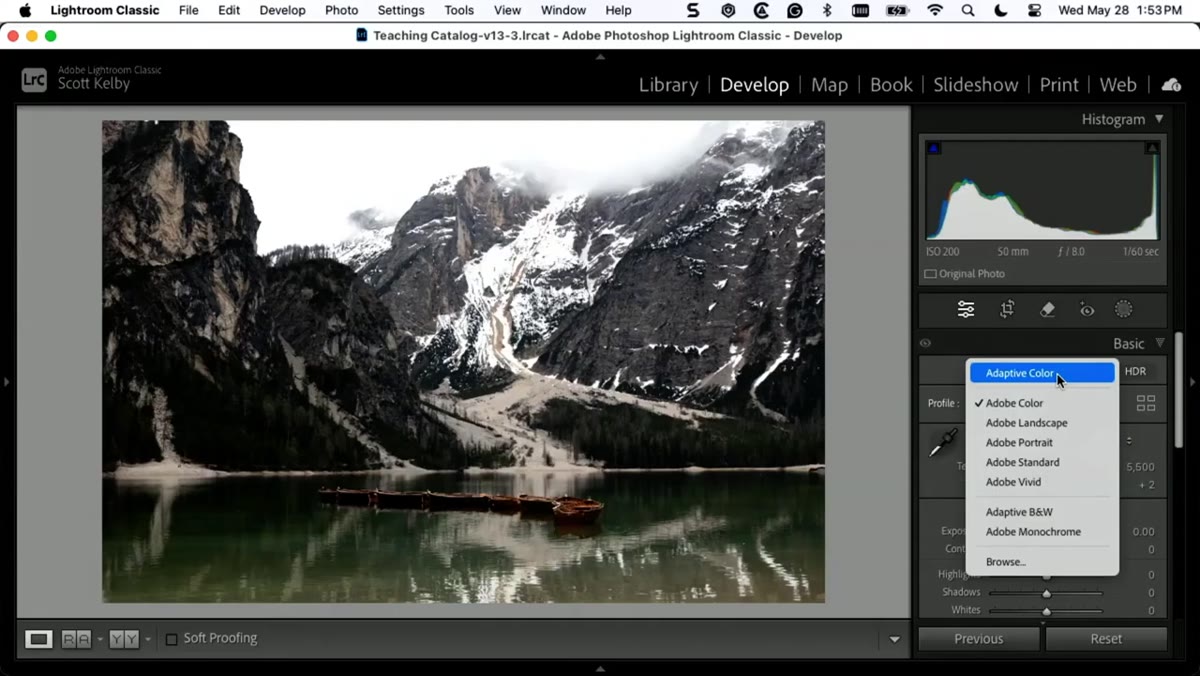Collapse the Basic panel triangle
Viewport: 1200px width, 676px height.
[x=1159, y=343]
